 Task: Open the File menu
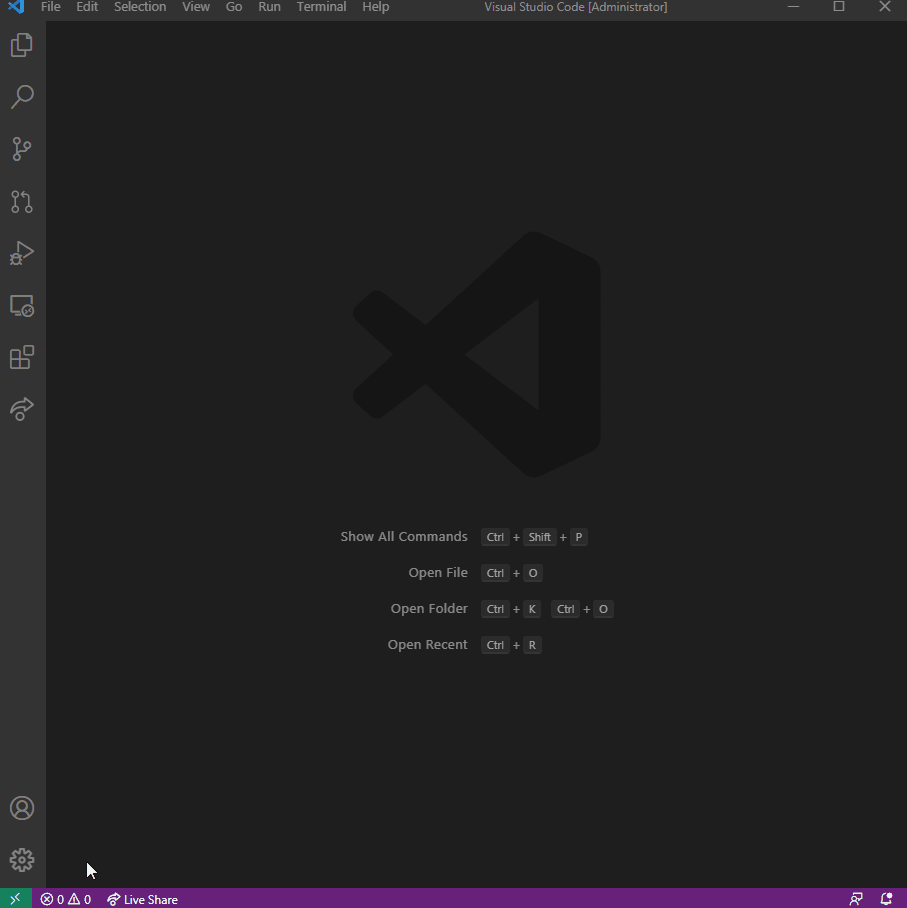coord(50,7)
